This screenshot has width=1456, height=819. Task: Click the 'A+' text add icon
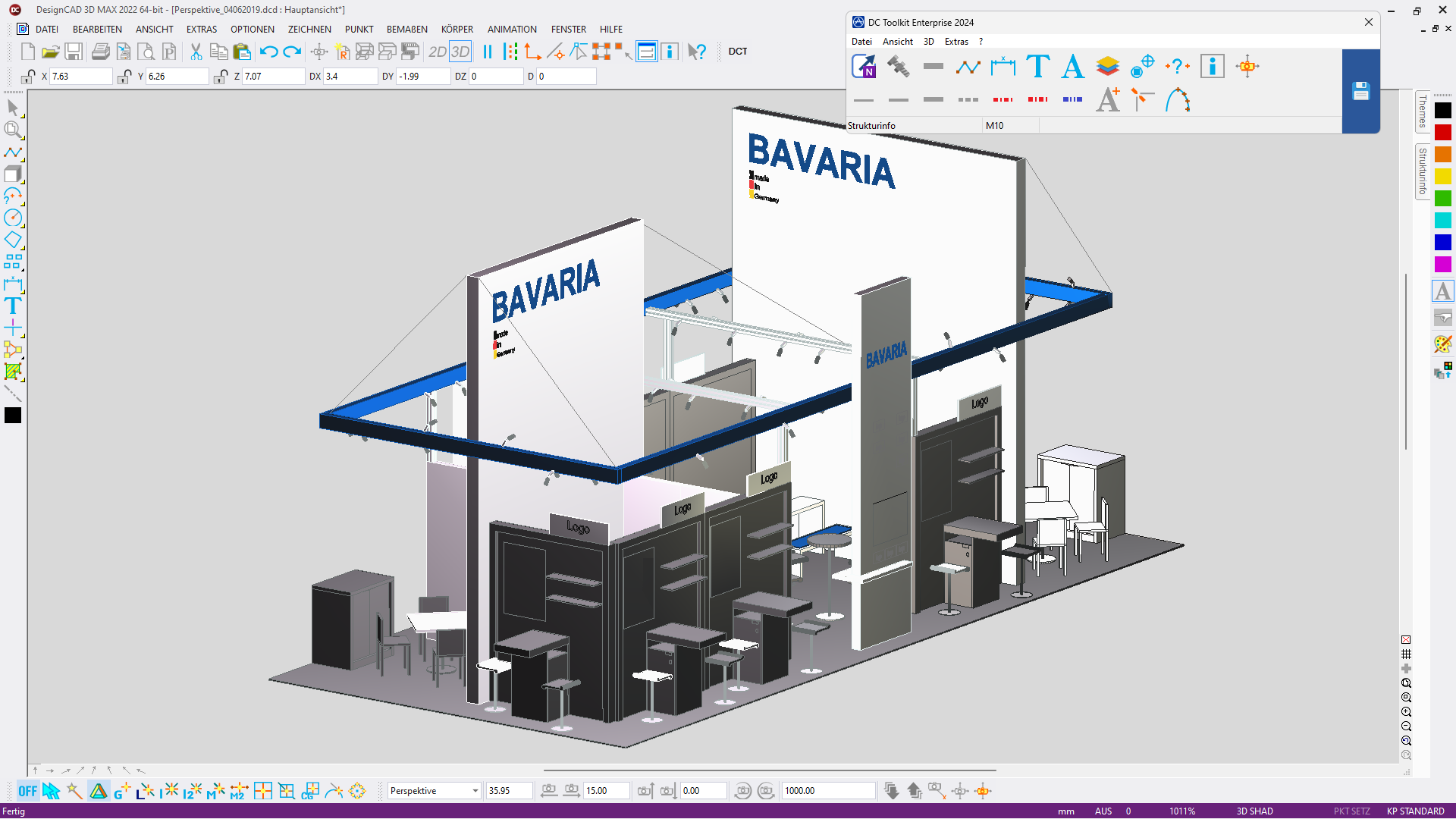pos(1108,99)
